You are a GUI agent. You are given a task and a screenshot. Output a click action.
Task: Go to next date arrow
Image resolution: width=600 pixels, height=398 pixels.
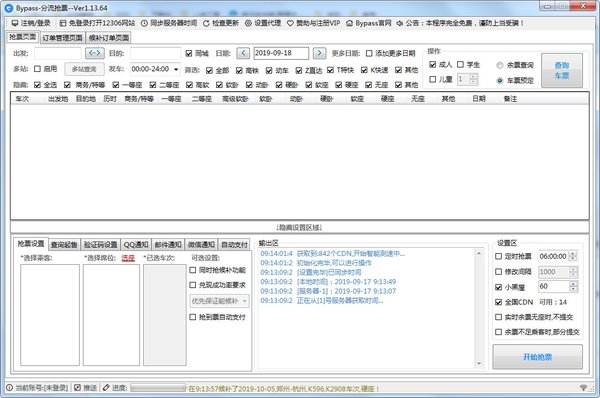coord(320,53)
